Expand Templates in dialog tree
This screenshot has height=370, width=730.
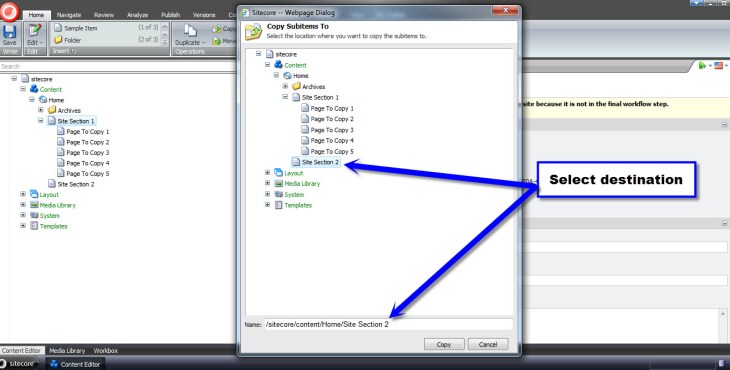tap(268, 205)
